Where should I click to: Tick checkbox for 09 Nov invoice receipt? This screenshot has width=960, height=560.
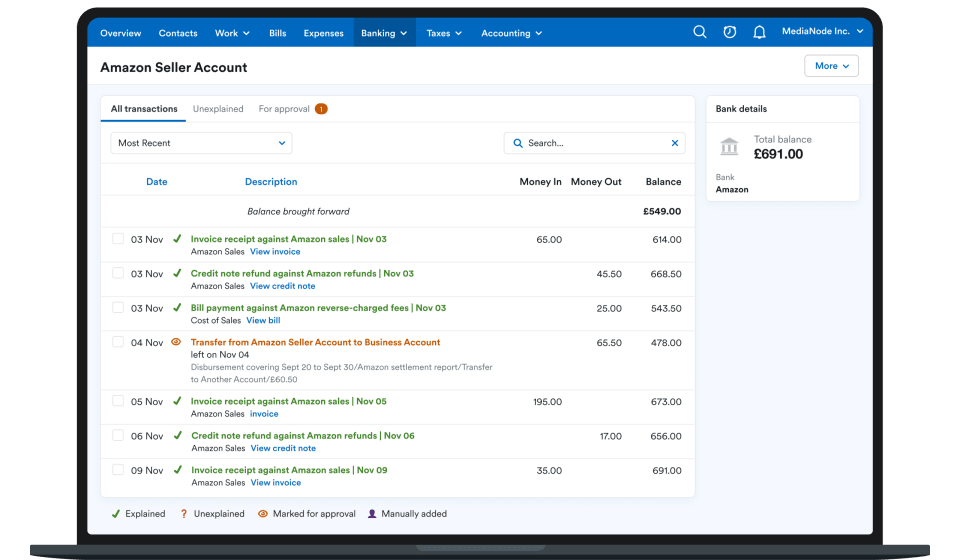tap(118, 469)
